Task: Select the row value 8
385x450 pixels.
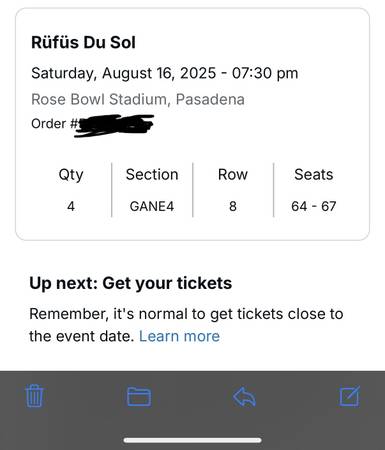Action: (x=233, y=206)
